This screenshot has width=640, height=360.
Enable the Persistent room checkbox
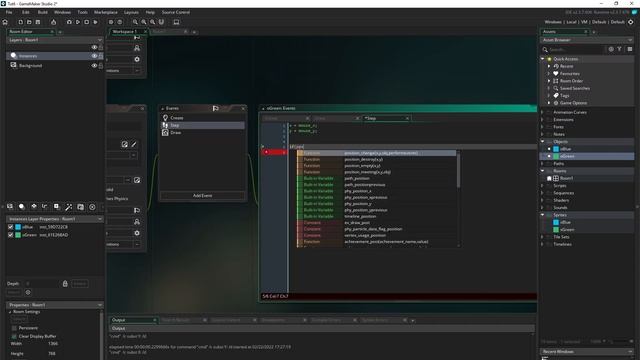tap(14, 328)
